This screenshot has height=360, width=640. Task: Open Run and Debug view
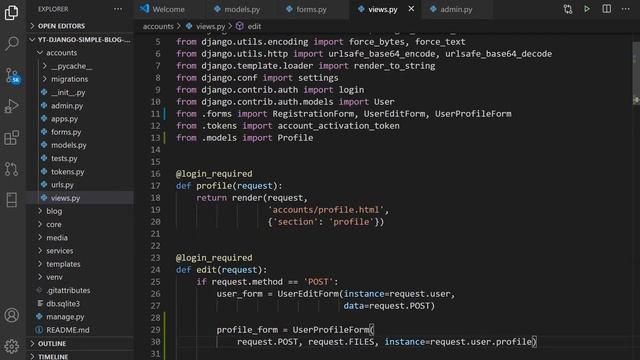point(11,106)
